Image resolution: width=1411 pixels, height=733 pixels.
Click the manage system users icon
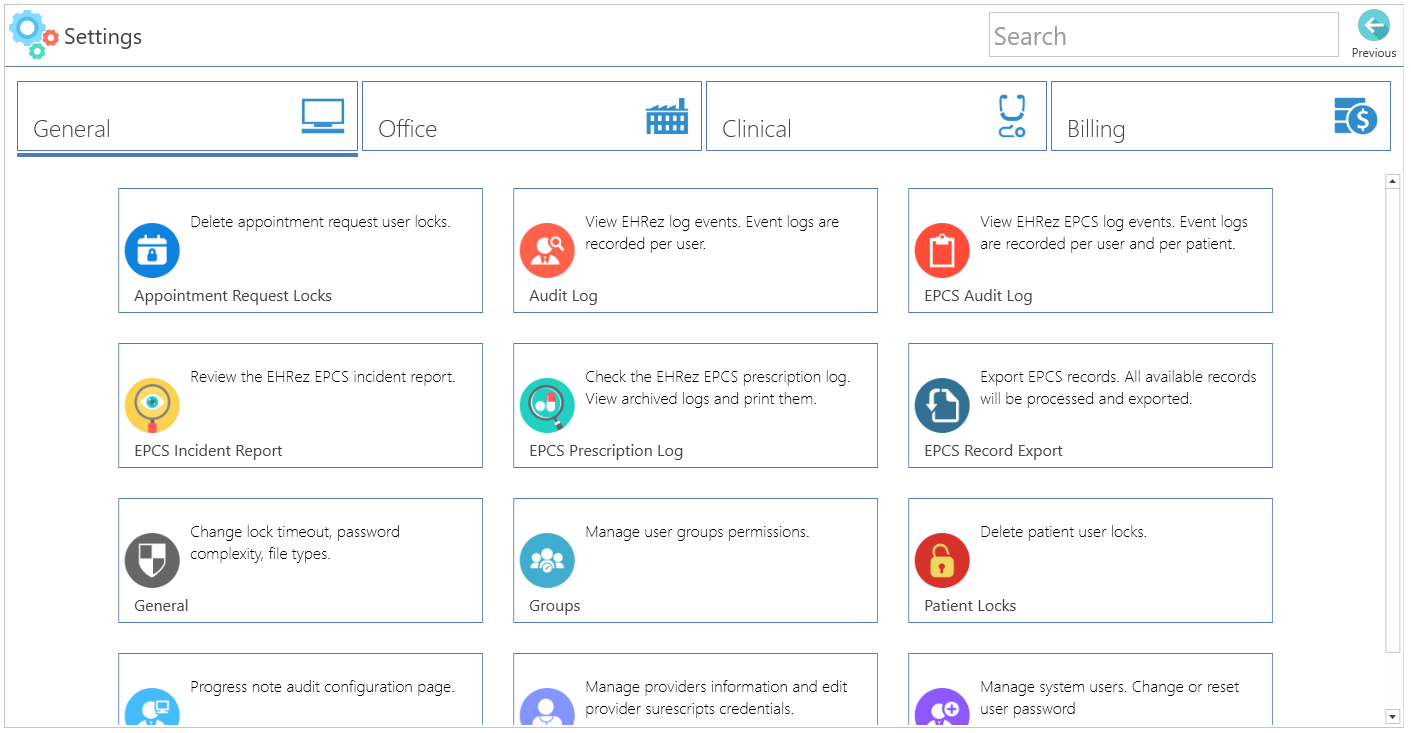tap(942, 707)
